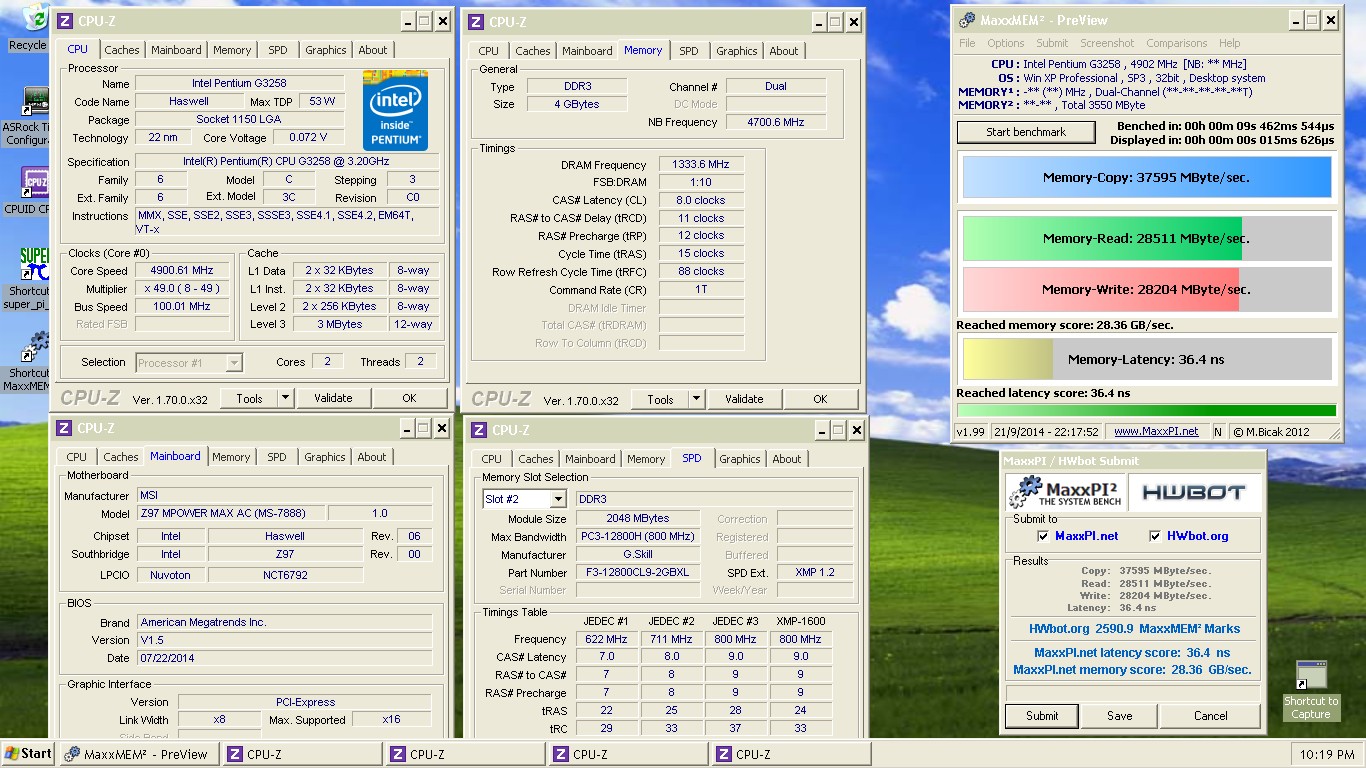Image resolution: width=1366 pixels, height=768 pixels.
Task: Click the Memory-Copy result bar
Action: pos(1147,177)
